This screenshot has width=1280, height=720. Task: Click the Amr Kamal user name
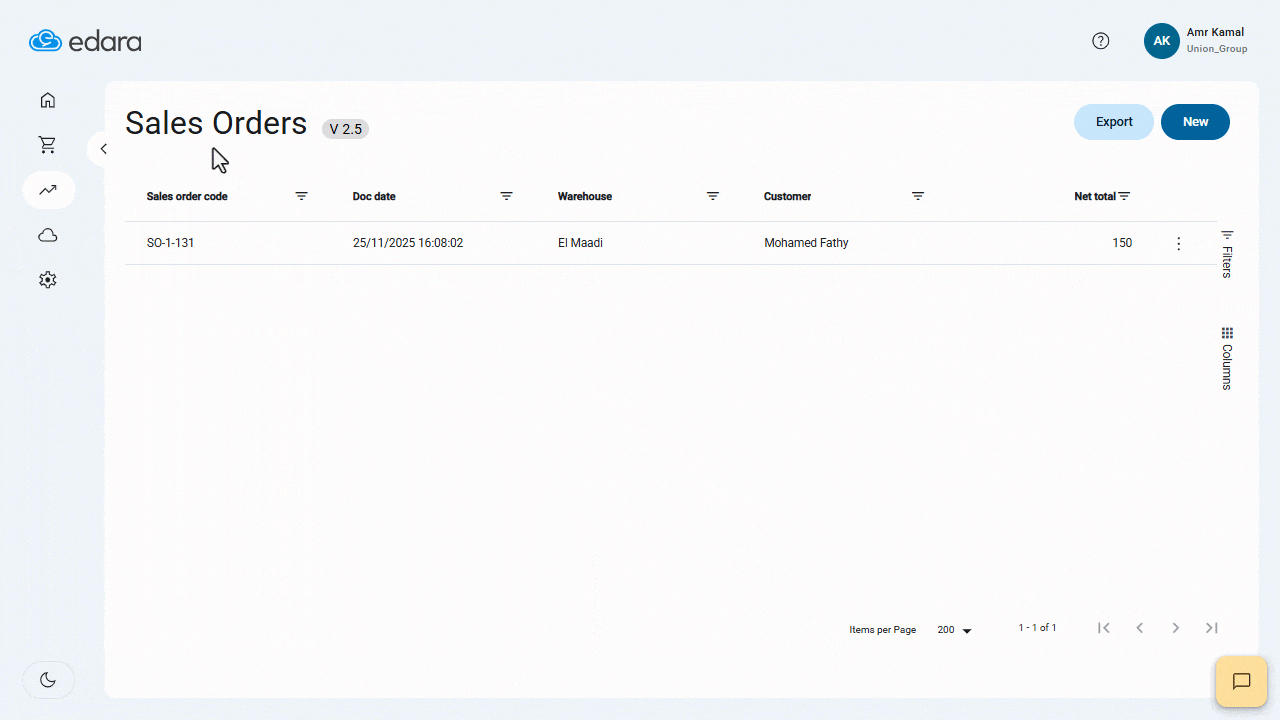1215,32
